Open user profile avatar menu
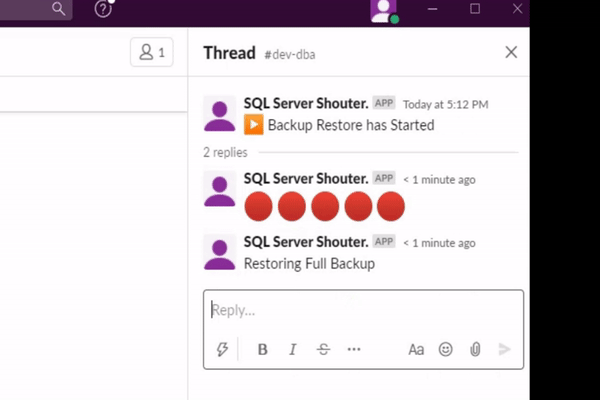This screenshot has height=400, width=600. [x=382, y=10]
